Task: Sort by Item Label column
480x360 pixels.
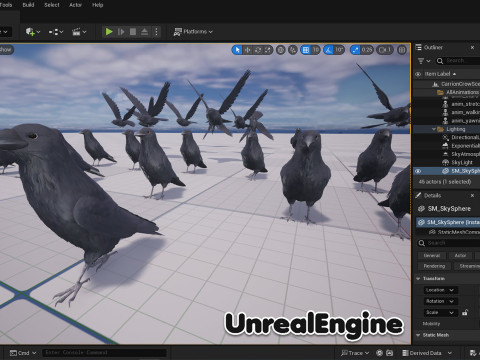Action: 440,74
